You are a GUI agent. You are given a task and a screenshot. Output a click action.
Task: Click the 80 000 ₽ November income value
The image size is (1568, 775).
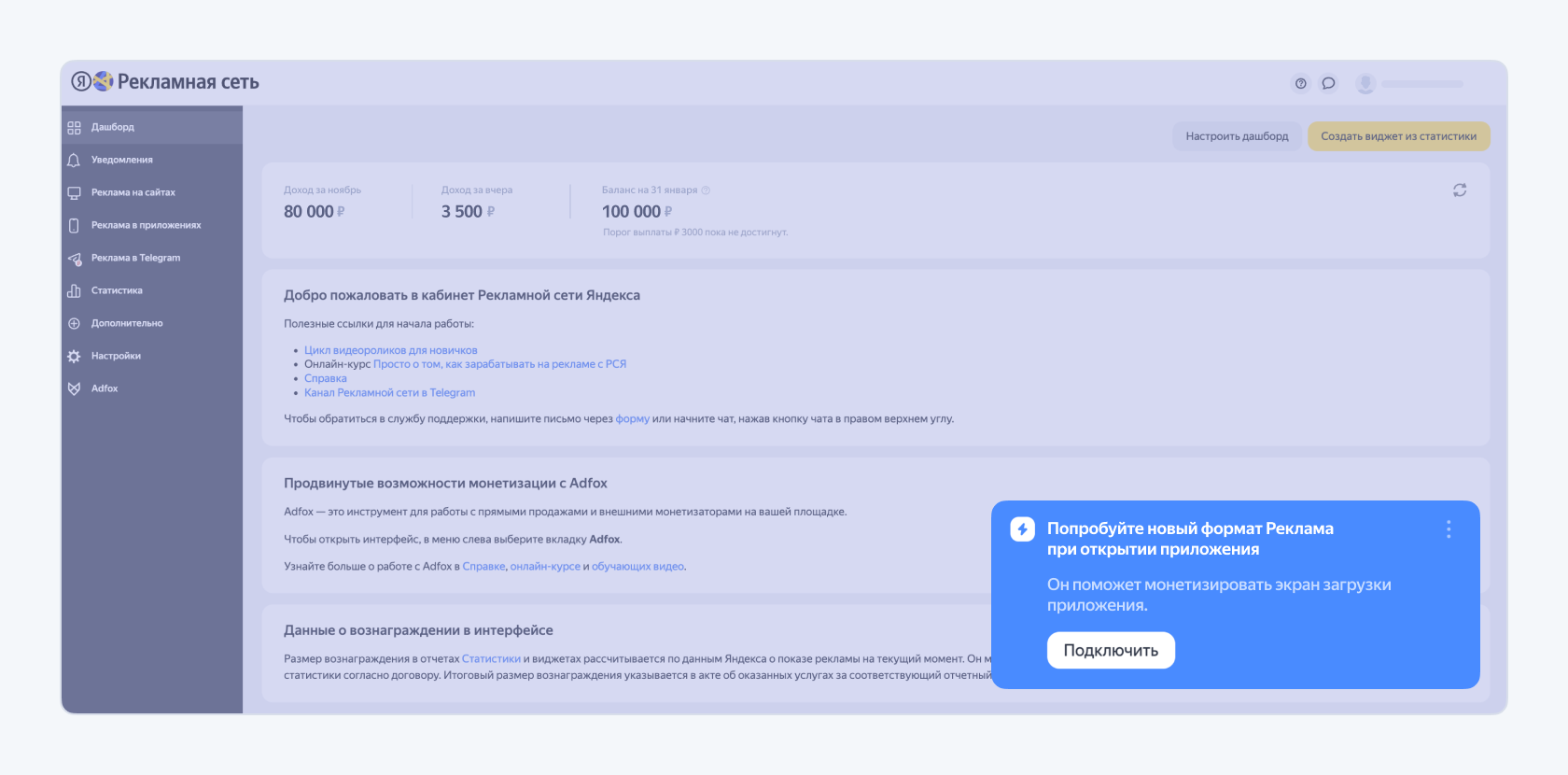pos(315,212)
